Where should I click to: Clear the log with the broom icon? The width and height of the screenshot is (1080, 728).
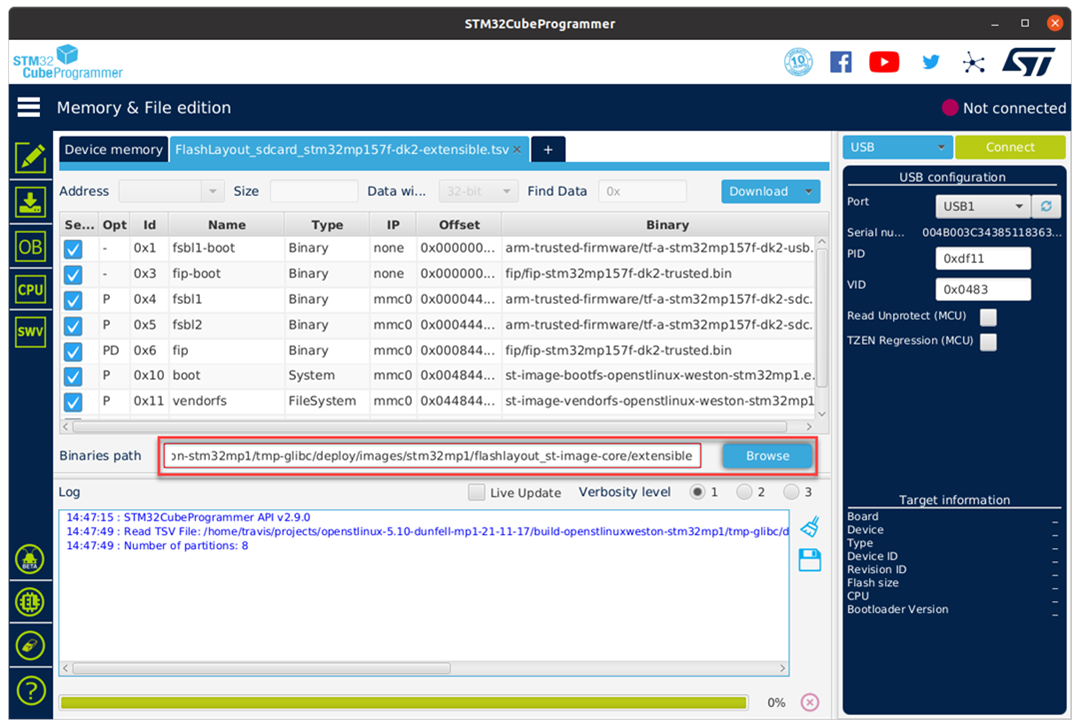[810, 527]
